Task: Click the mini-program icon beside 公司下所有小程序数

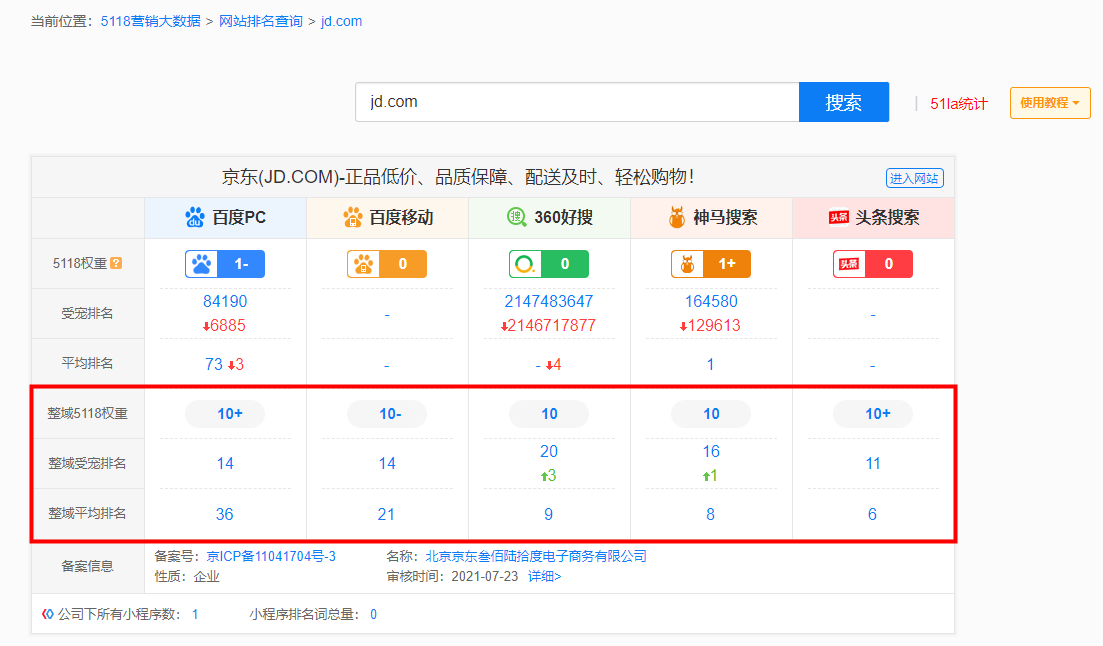Action: [48, 614]
